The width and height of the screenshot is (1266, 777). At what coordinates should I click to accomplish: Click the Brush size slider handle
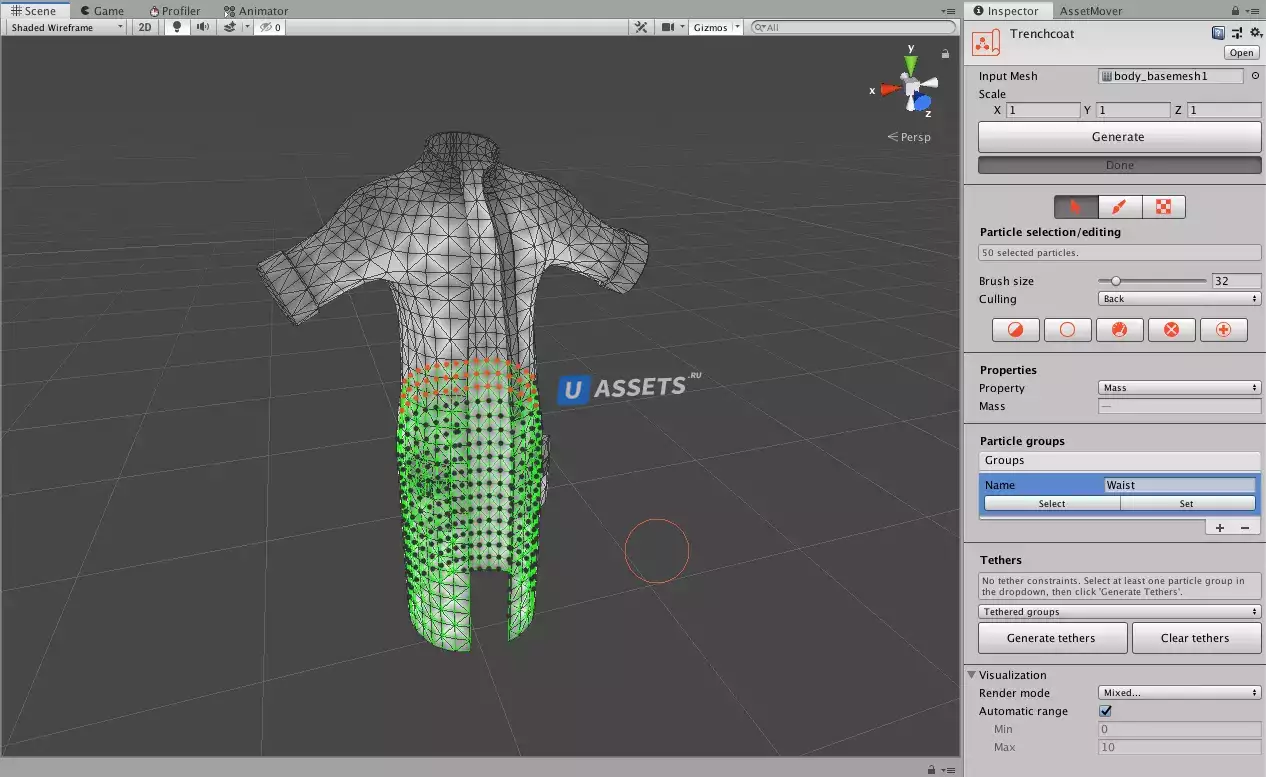click(1116, 281)
